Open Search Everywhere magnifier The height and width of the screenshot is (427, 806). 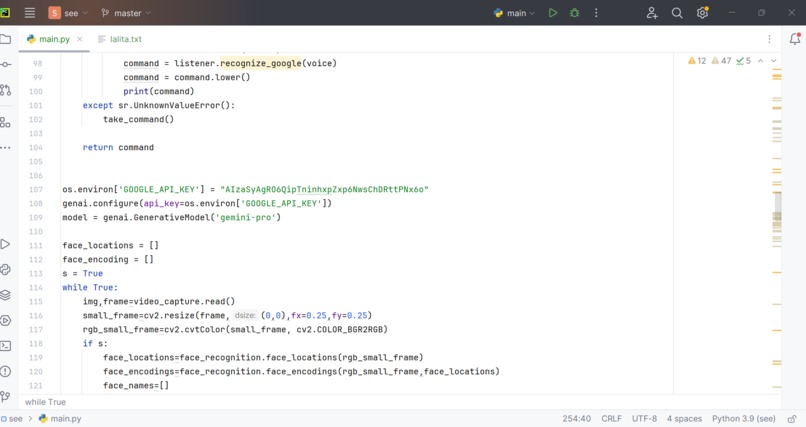coord(677,13)
